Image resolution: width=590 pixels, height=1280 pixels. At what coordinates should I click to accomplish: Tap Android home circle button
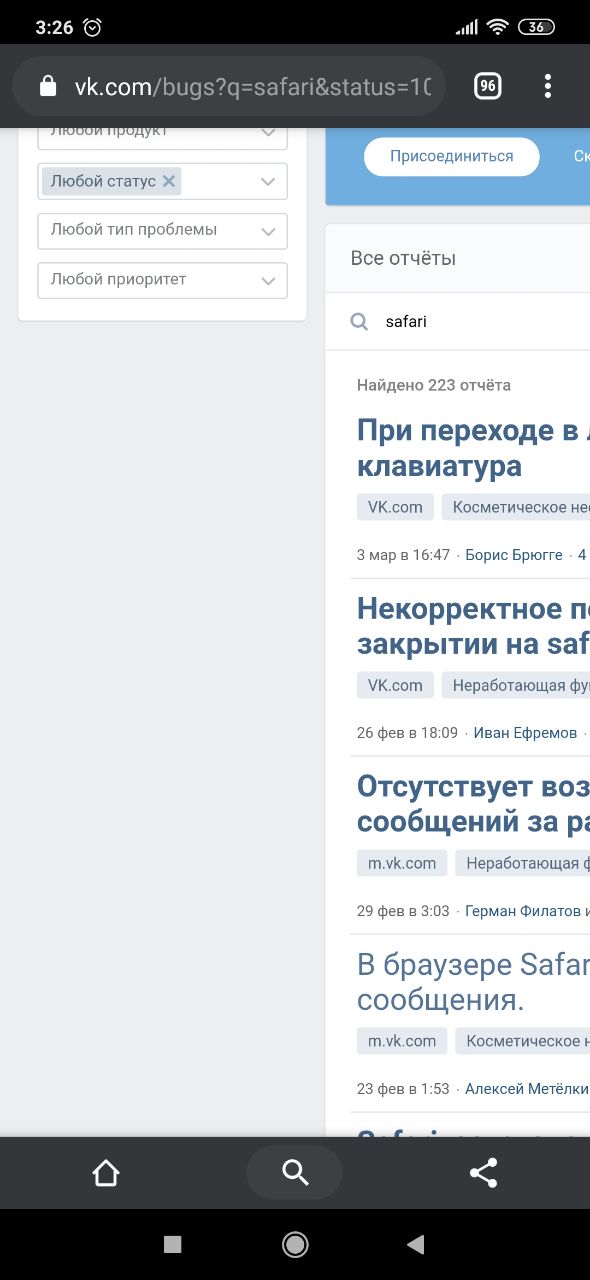[x=295, y=1243]
